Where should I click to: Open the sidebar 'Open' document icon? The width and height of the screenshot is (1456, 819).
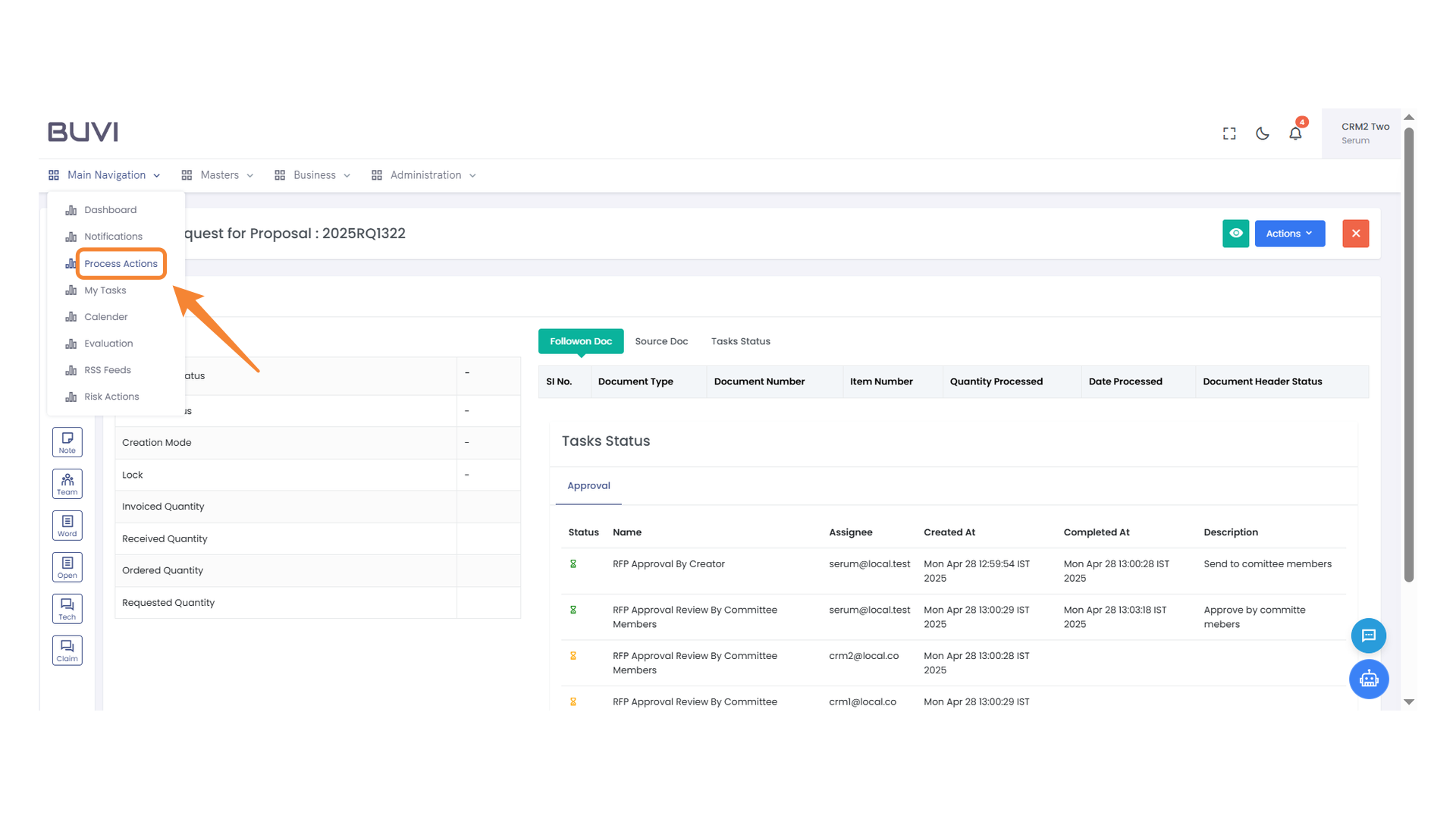pyautogui.click(x=67, y=566)
